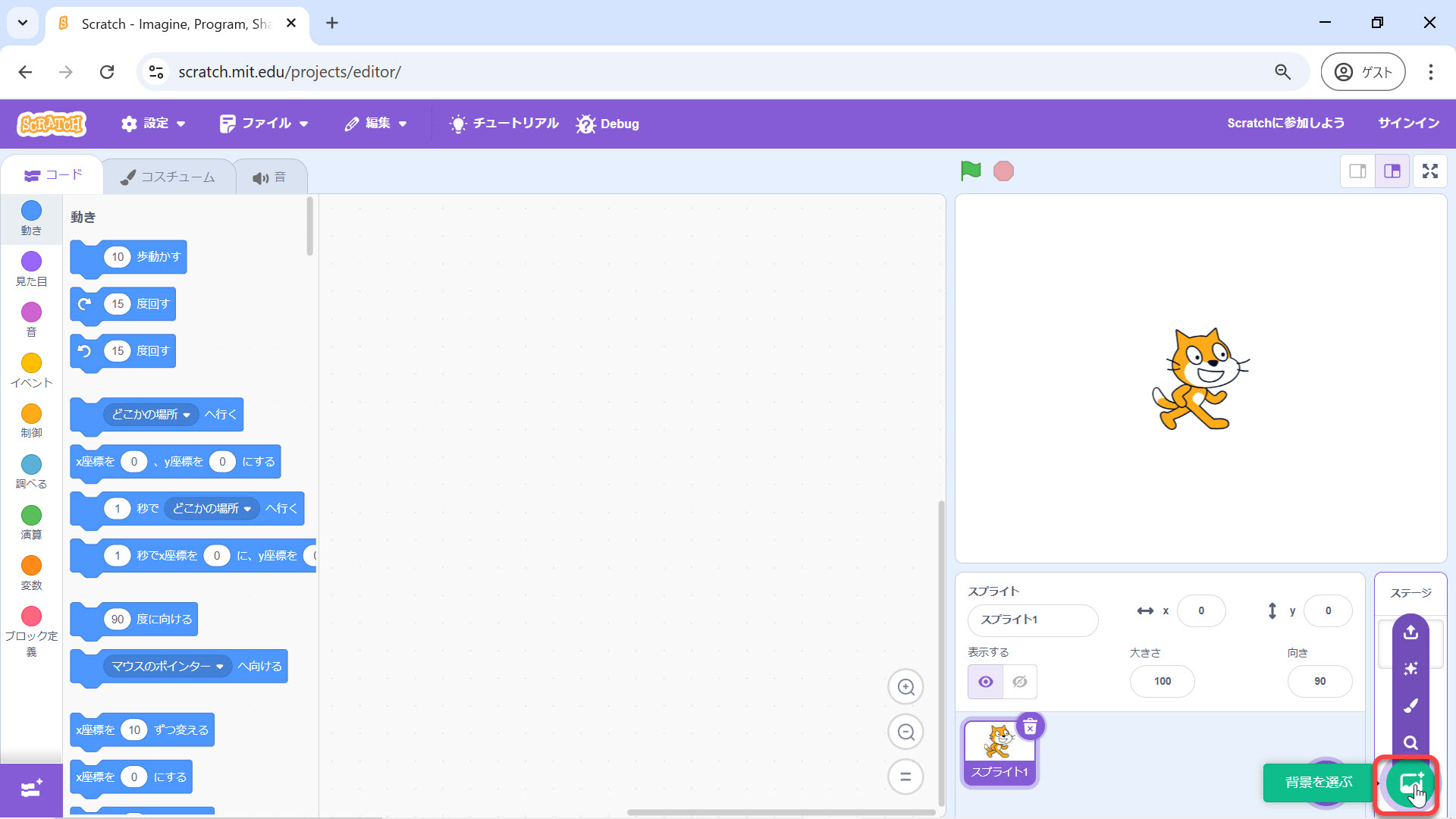This screenshot has width=1456, height=819.
Task: Edit the sprite y coordinate field
Action: click(x=1327, y=611)
